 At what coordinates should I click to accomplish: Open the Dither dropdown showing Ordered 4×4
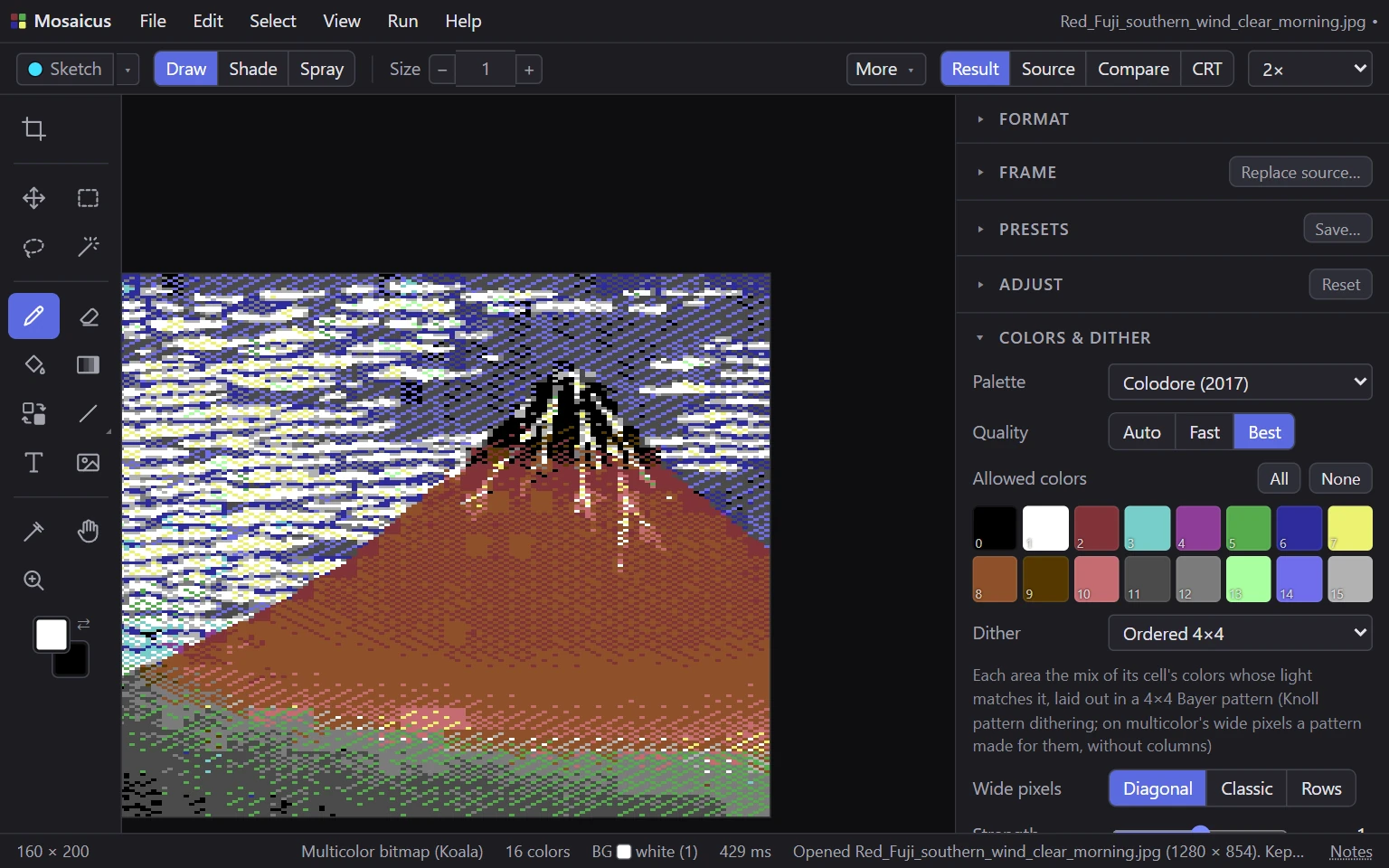click(x=1240, y=633)
